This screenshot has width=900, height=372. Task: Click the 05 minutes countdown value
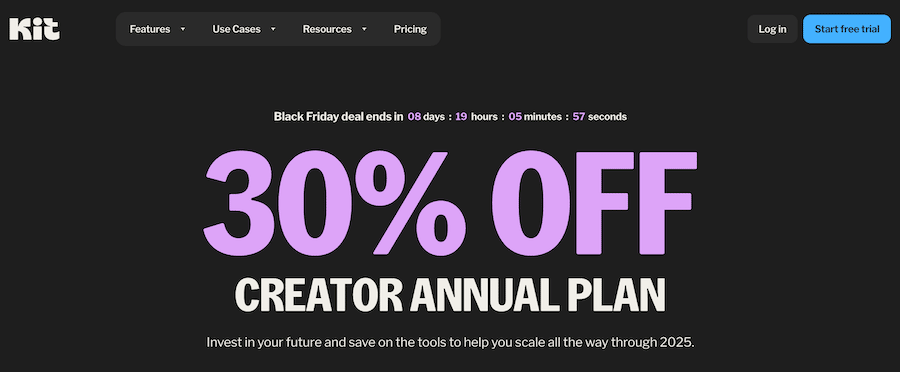[535, 117]
